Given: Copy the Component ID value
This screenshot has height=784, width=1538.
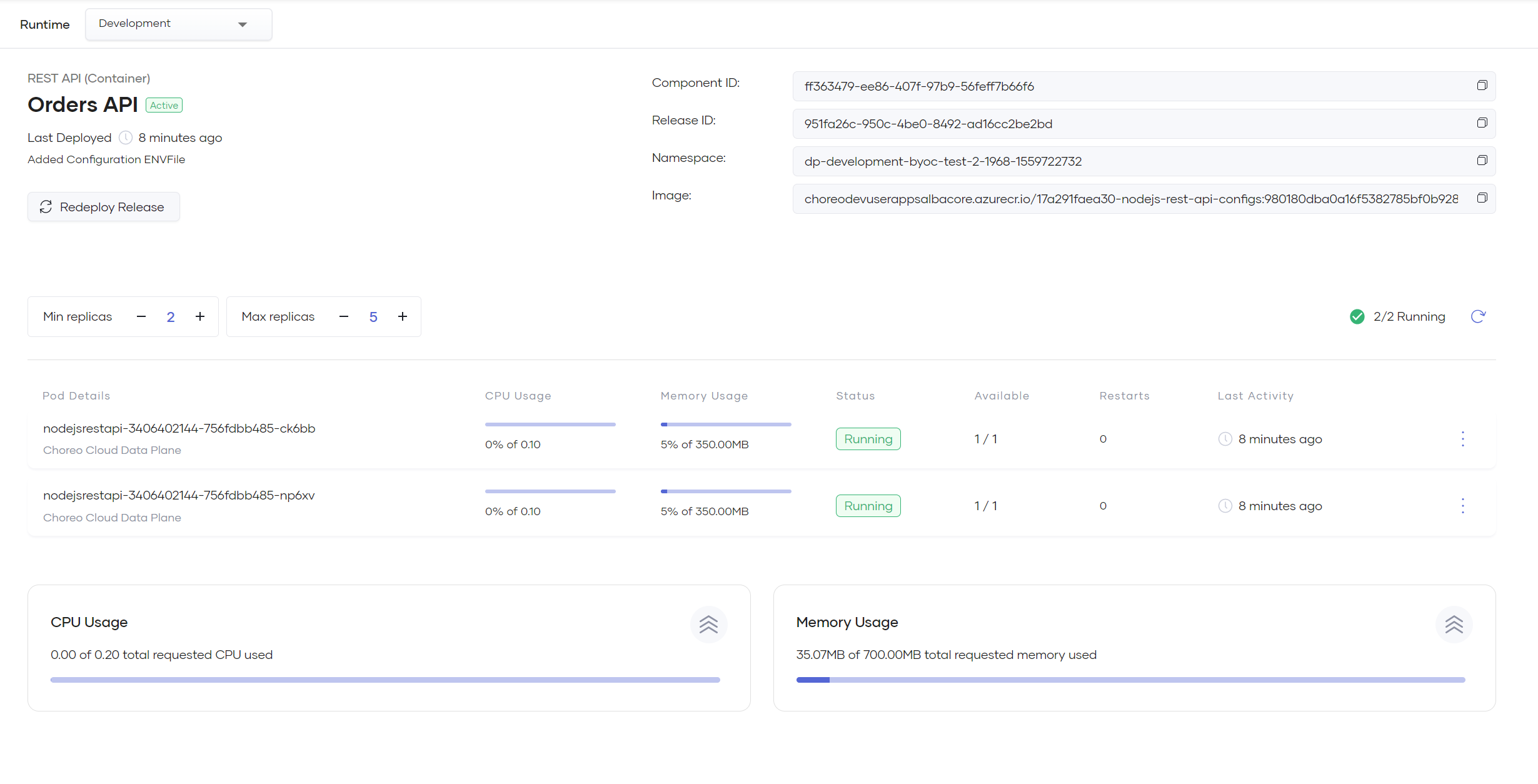Looking at the screenshot, I should point(1482,86).
